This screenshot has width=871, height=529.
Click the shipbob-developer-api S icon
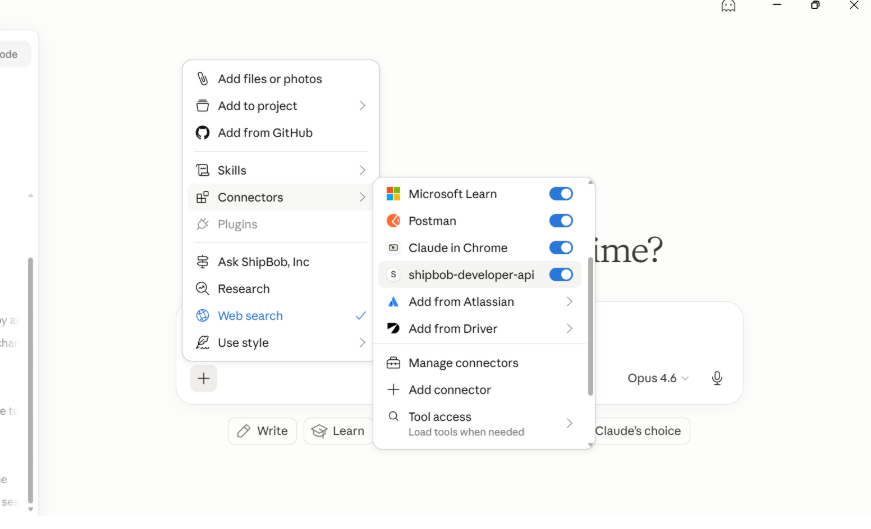[393, 275]
